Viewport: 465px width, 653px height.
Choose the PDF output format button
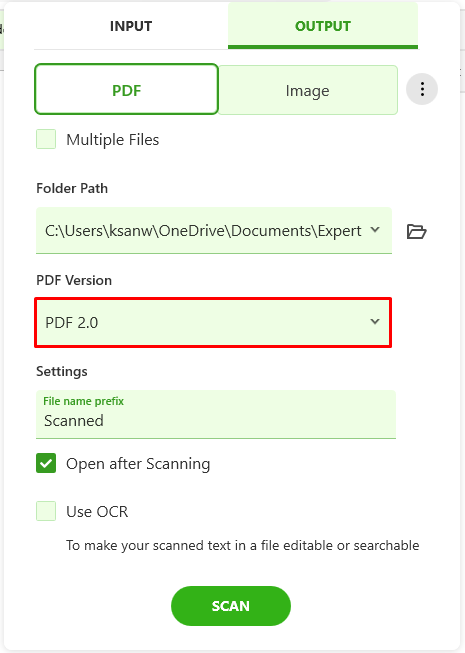(x=127, y=89)
